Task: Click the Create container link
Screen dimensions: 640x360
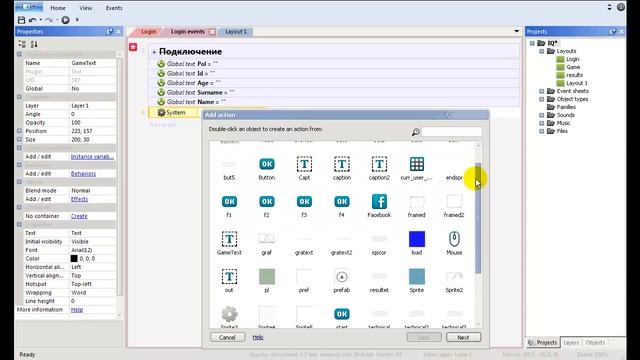Action: (79, 216)
